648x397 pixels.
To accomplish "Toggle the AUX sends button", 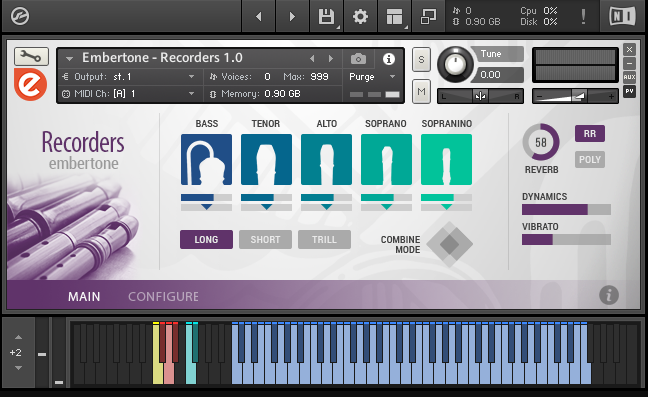I will tap(629, 77).
